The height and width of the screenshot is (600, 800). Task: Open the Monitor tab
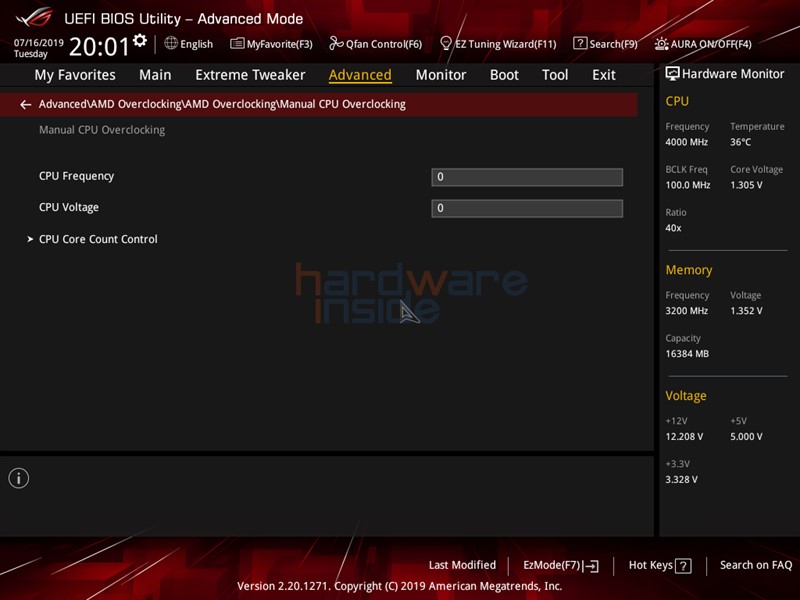click(x=441, y=75)
